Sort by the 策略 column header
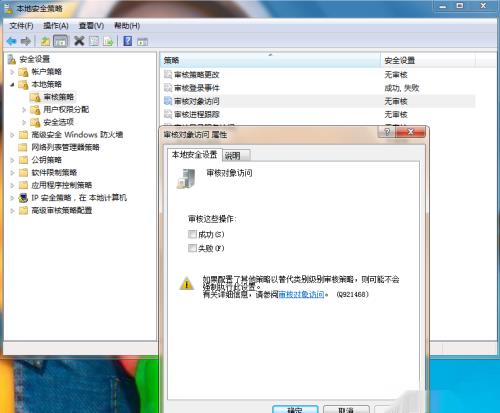 [x=270, y=60]
